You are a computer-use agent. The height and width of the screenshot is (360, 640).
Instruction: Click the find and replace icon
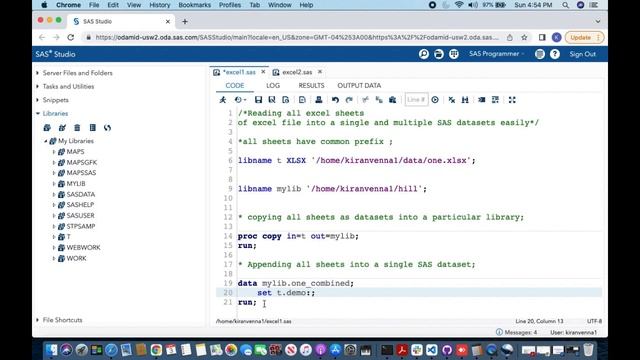(465, 100)
